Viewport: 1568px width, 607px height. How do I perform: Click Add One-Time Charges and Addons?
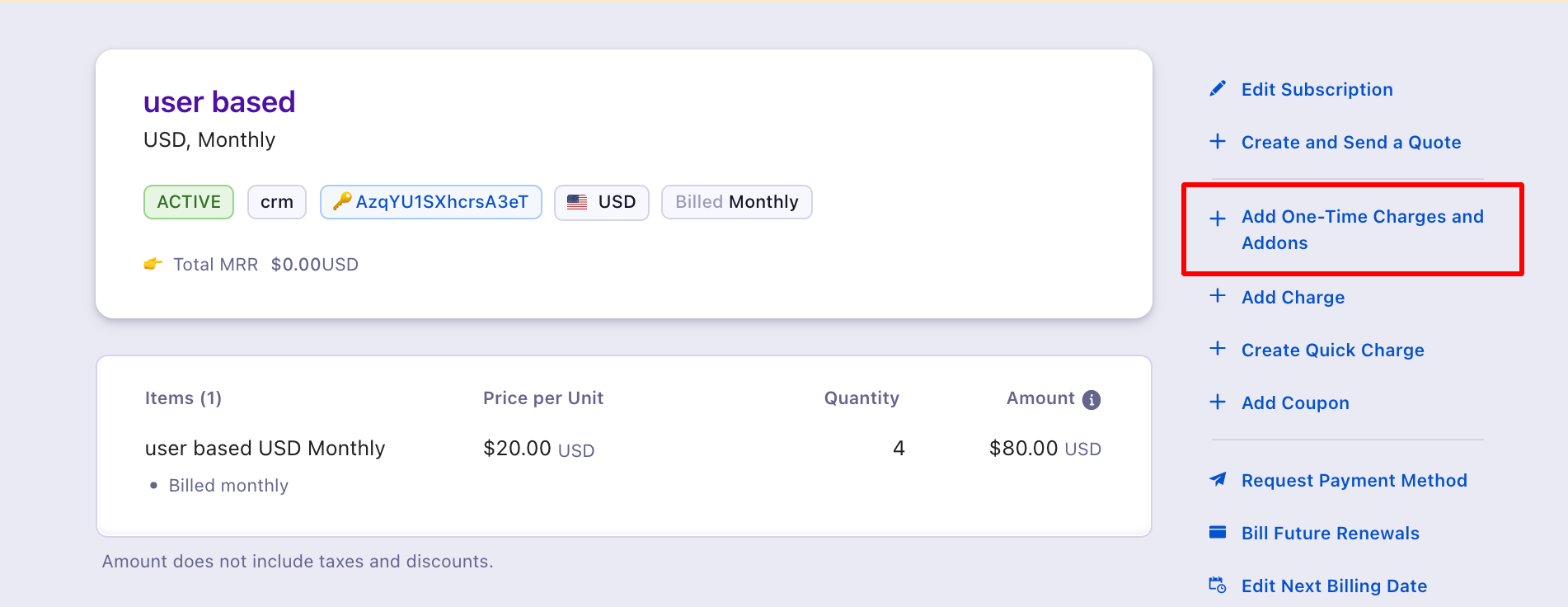point(1362,229)
